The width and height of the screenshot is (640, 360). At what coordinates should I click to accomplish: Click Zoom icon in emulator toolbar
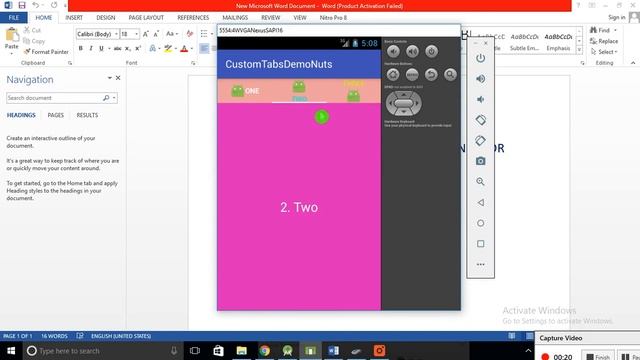tap(480, 182)
